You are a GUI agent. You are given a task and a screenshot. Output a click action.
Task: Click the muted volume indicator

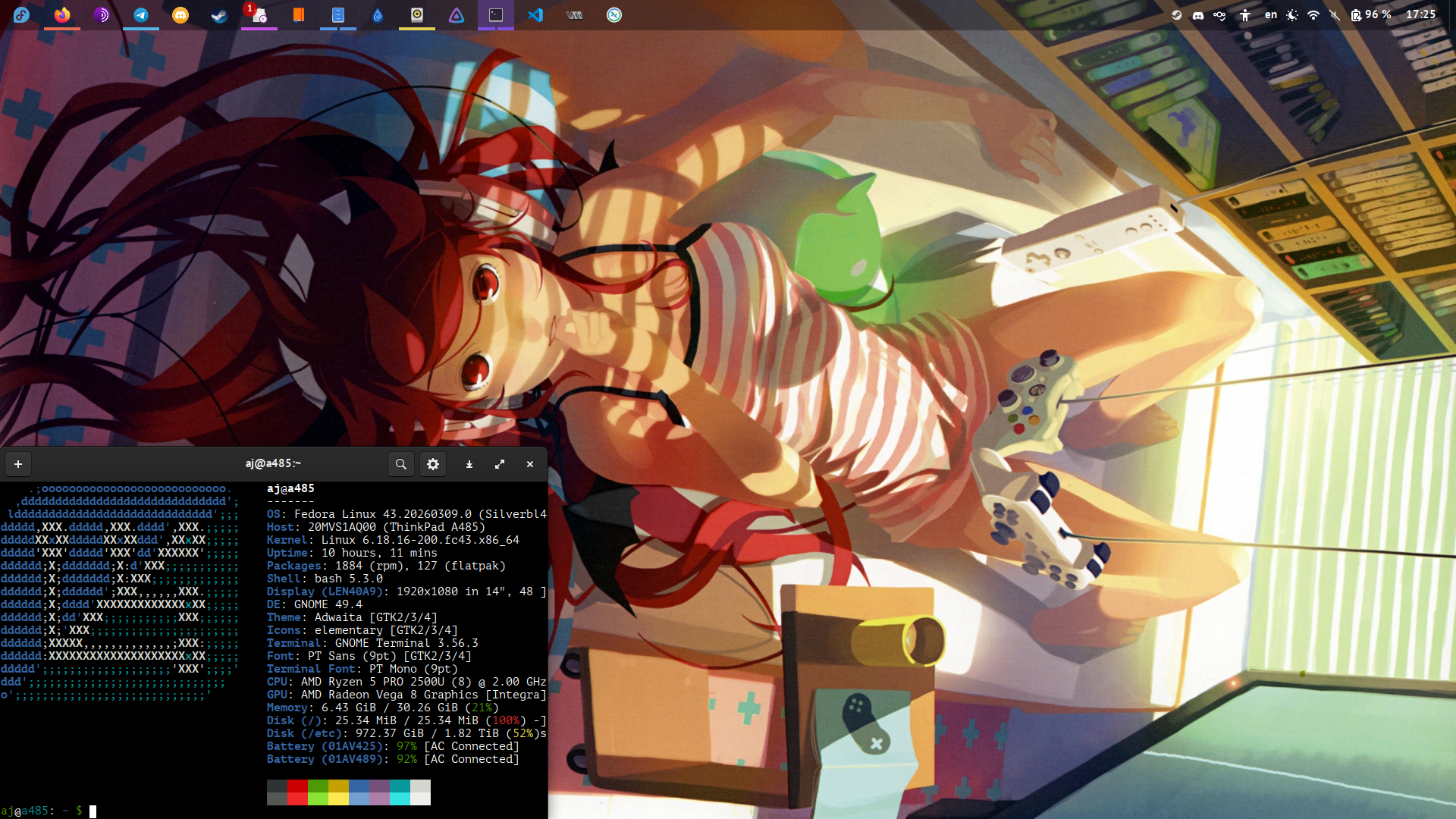(x=1335, y=14)
